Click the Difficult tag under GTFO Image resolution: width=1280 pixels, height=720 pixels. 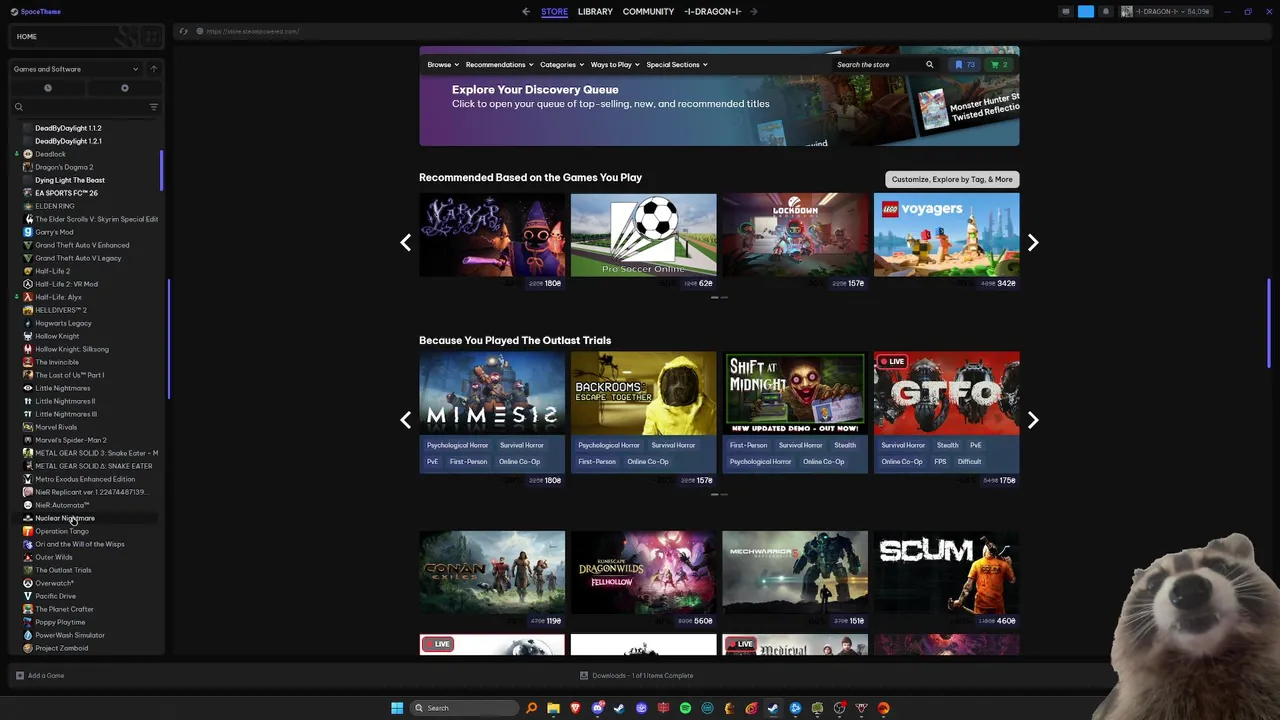[x=969, y=462]
